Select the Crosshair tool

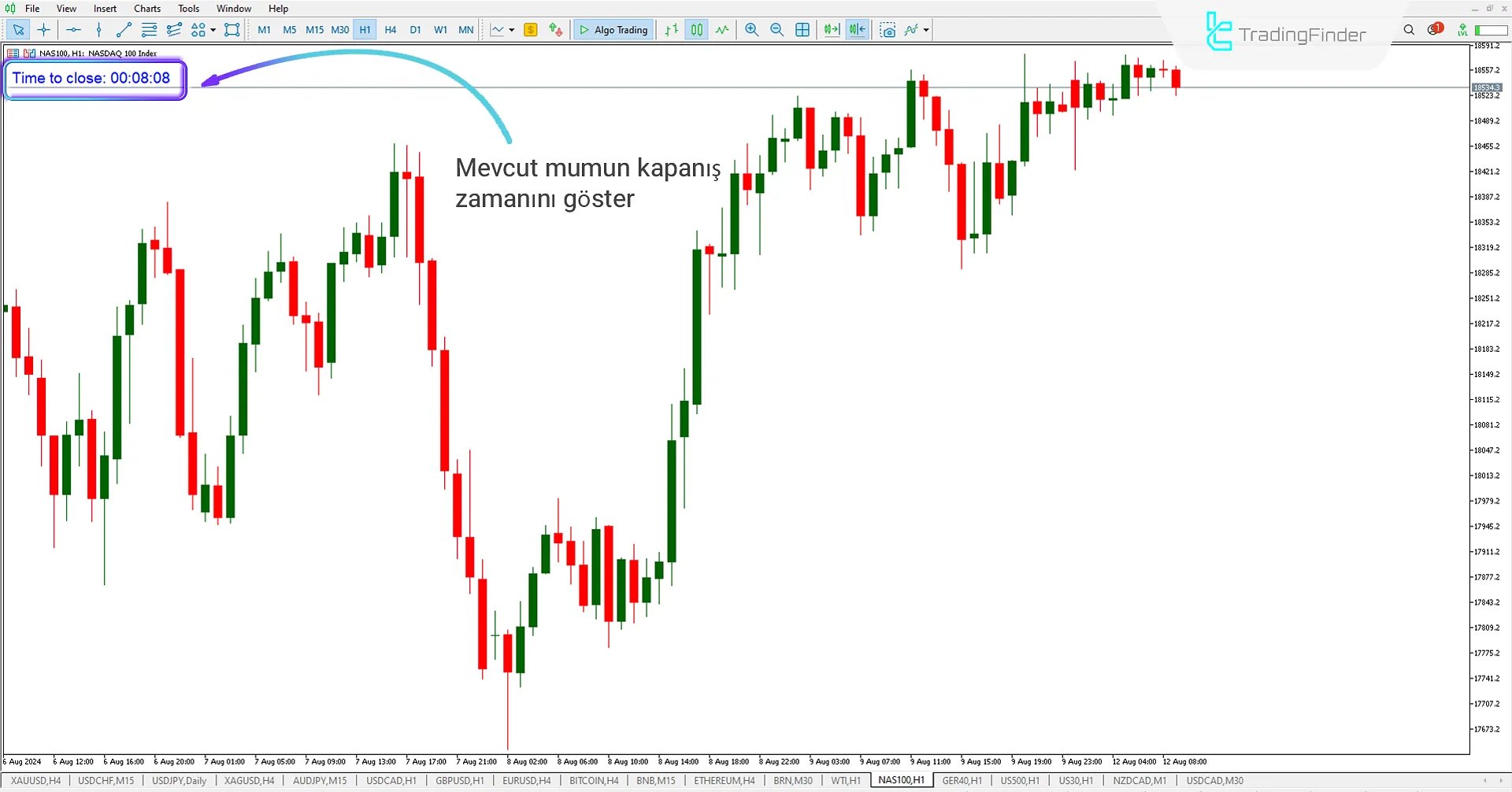[43, 30]
